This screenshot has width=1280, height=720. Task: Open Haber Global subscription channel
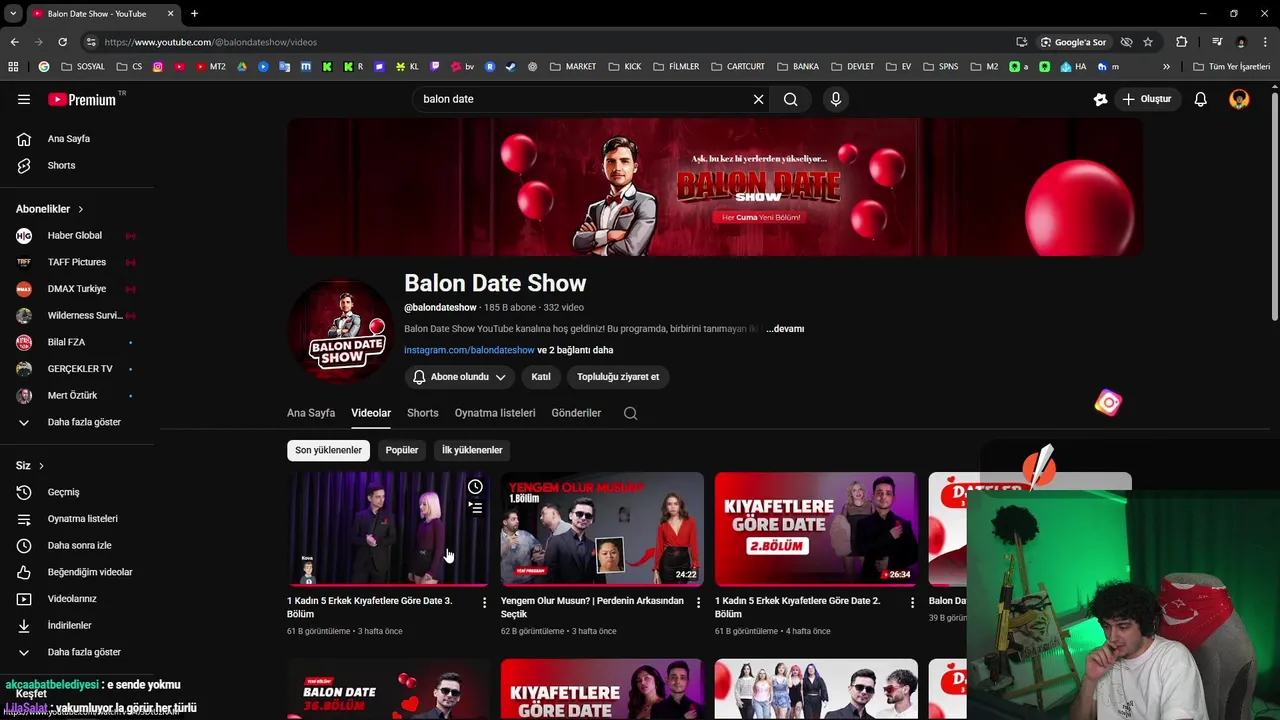(77, 236)
